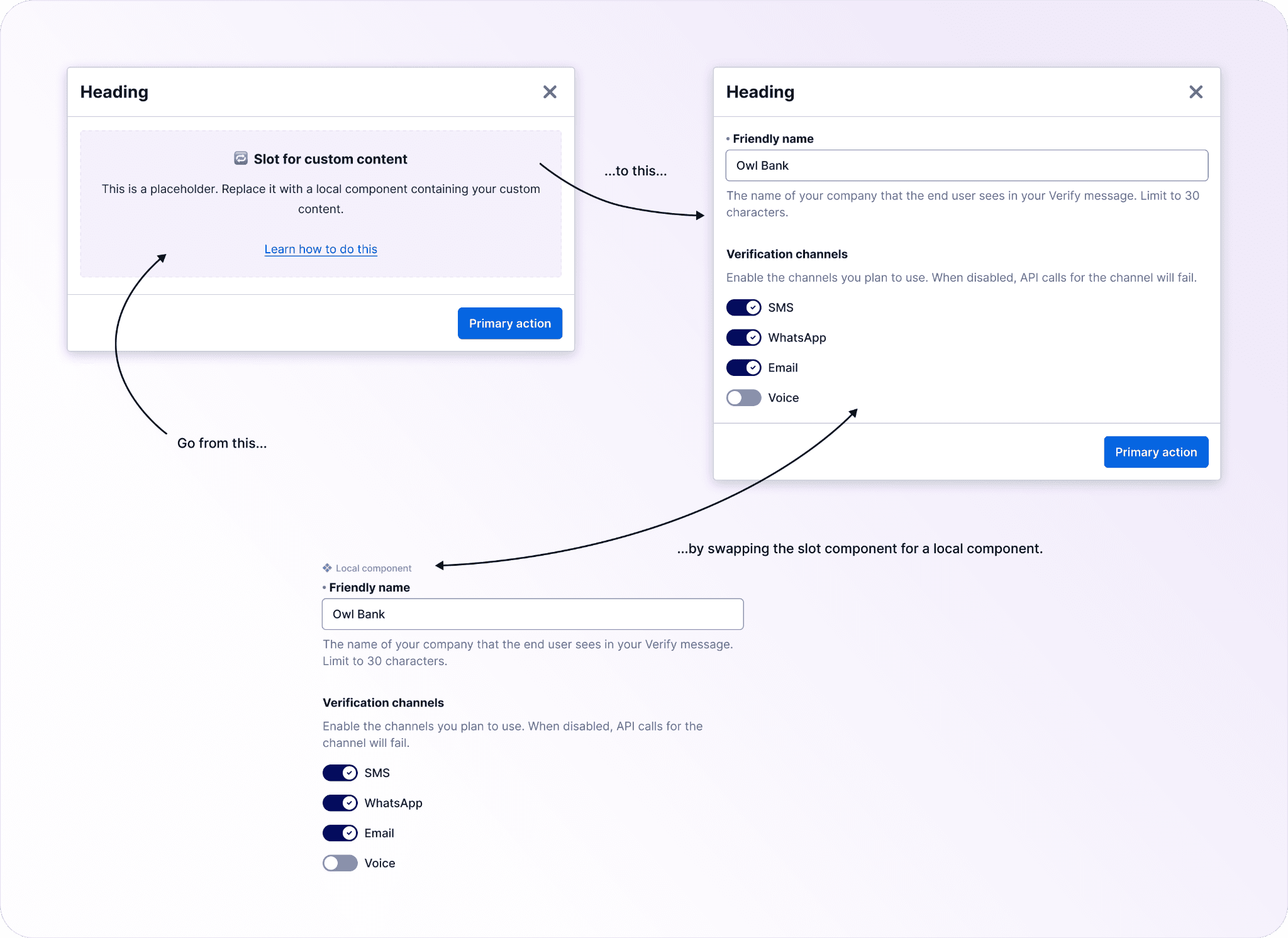Disable the SMS toggle in the right dialog

point(743,307)
